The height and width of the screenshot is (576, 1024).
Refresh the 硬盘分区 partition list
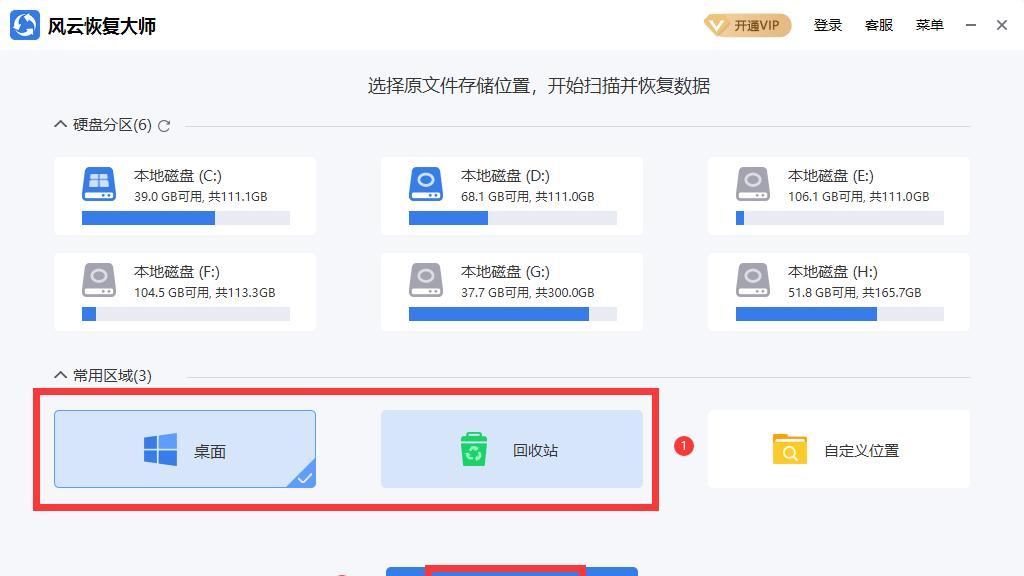164,126
